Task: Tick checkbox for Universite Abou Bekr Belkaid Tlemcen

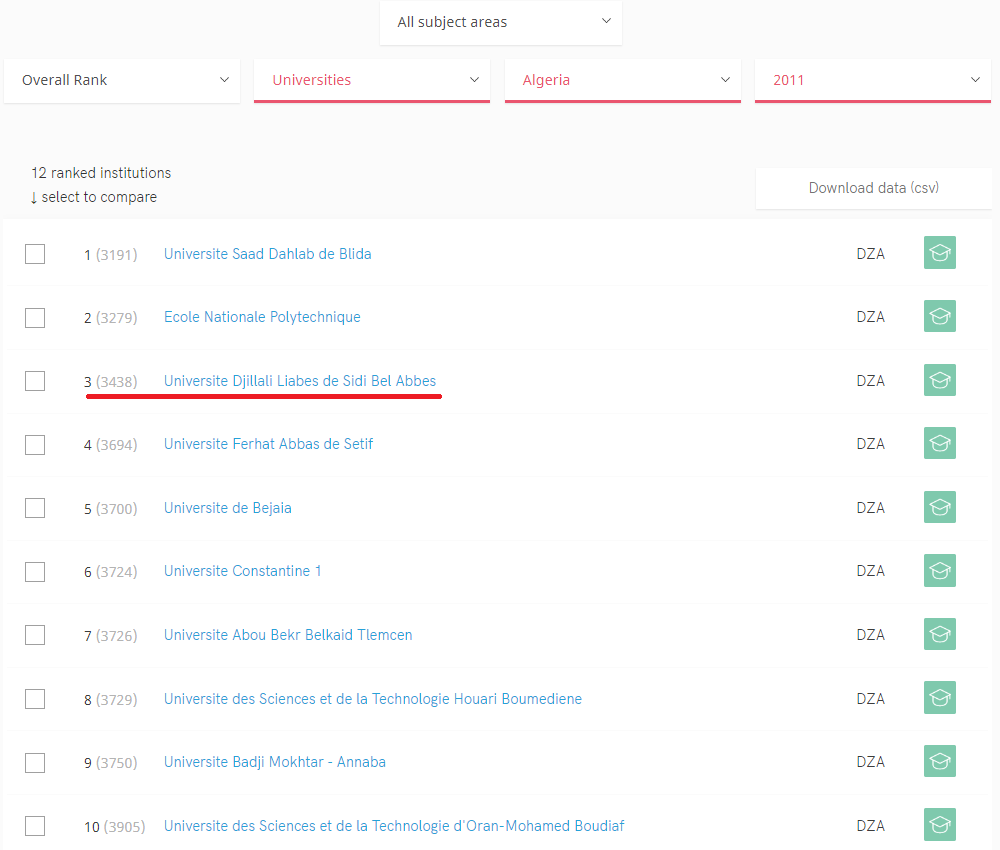Action: [35, 635]
